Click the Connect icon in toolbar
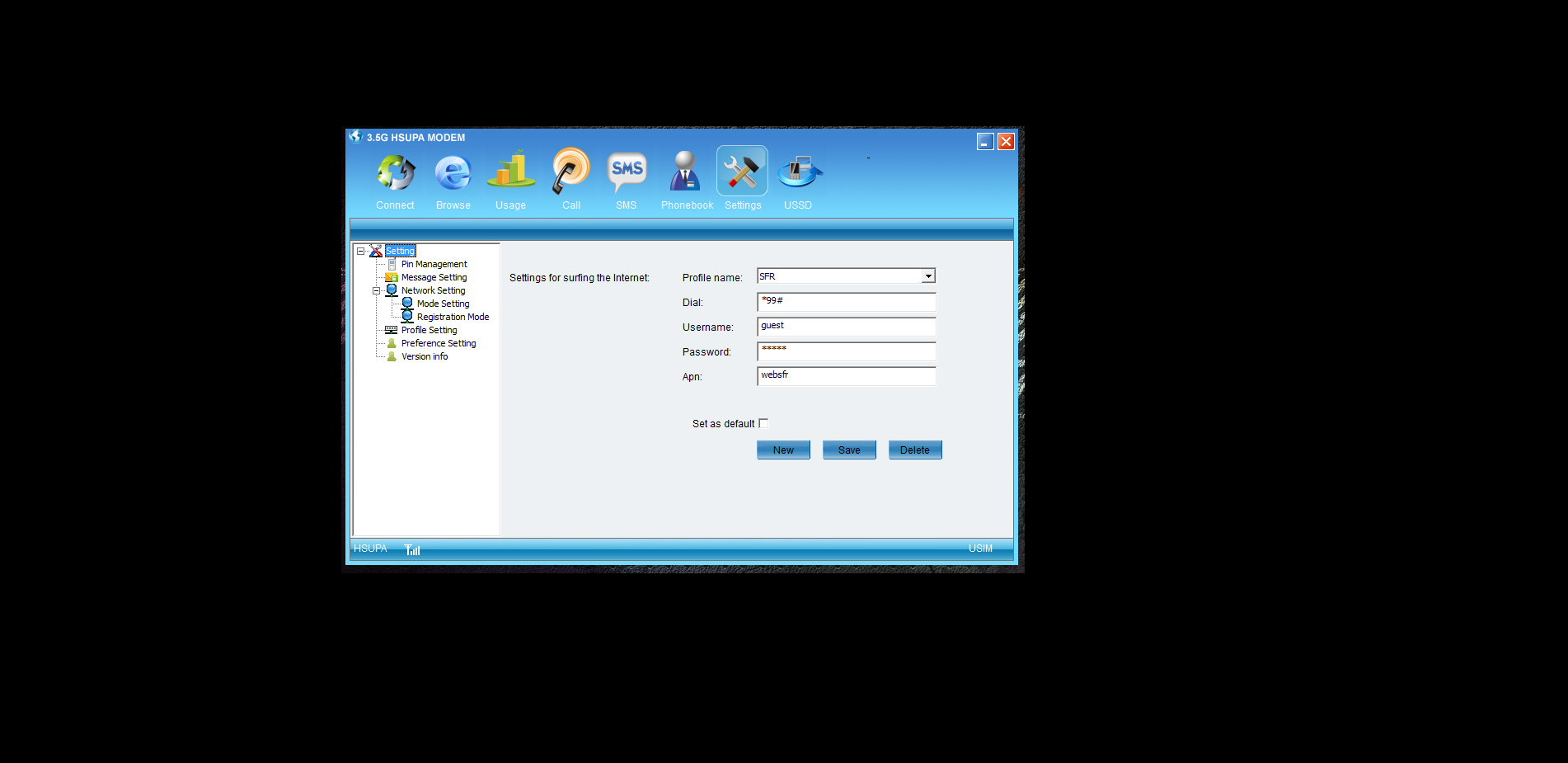 click(x=396, y=173)
